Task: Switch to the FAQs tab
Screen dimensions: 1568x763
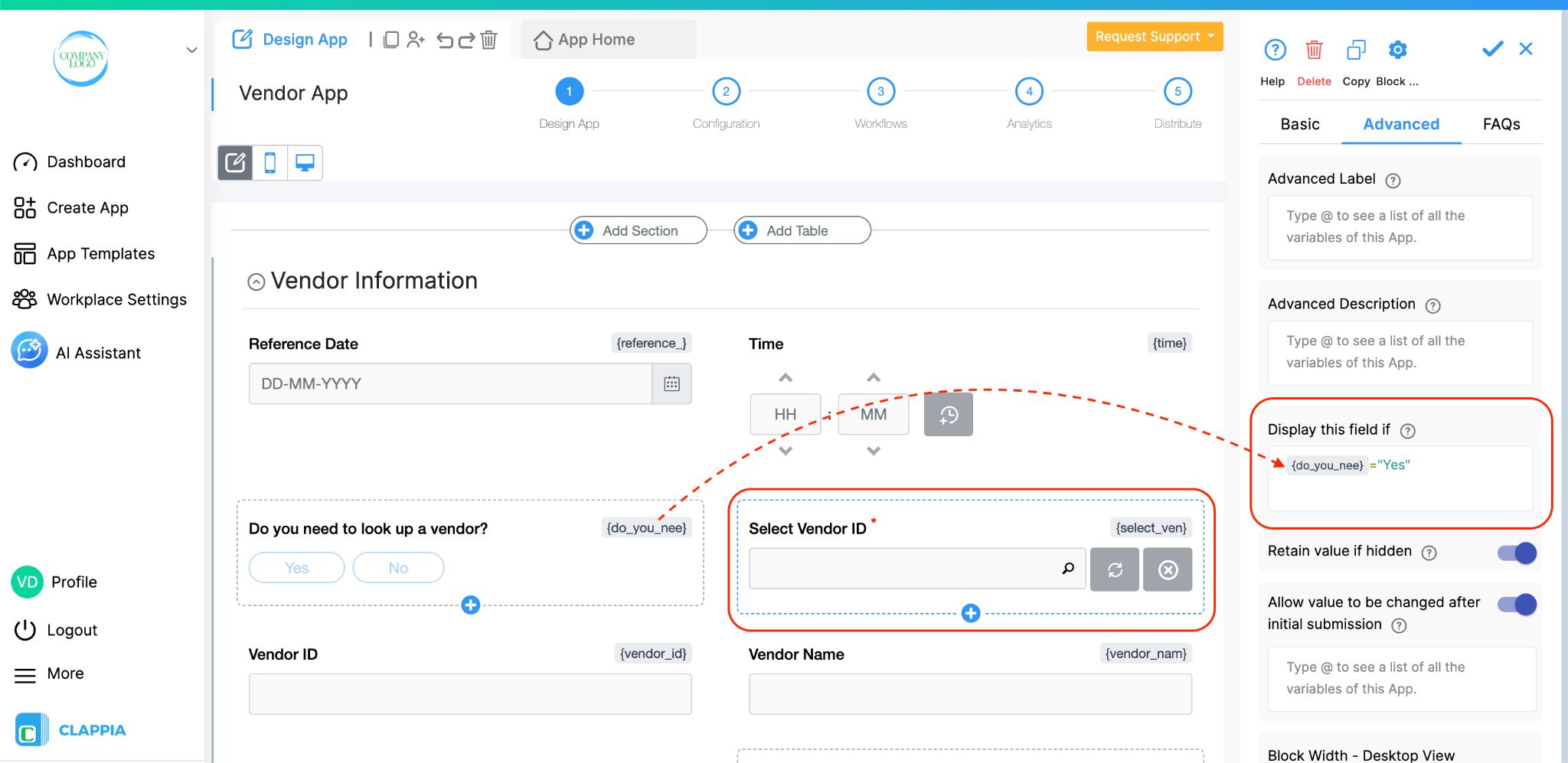Action: [x=1501, y=124]
